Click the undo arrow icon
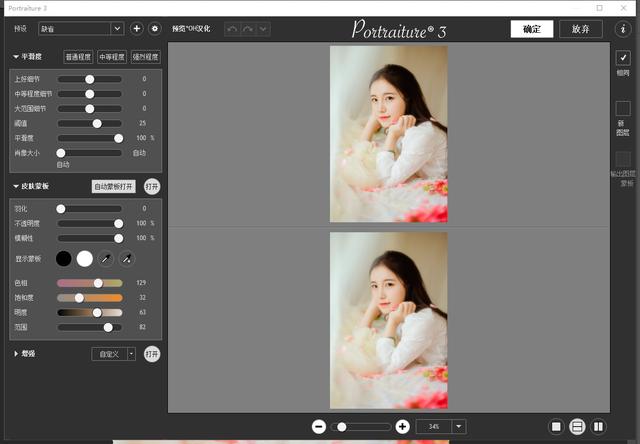640x444 pixels. pyautogui.click(x=232, y=29)
